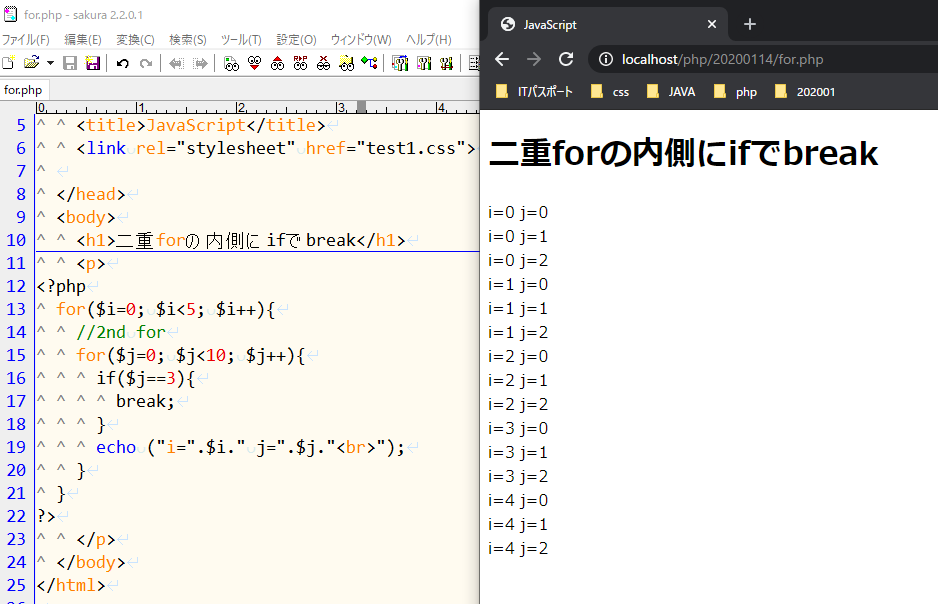
Task: Open a file with the folder icon
Action: tap(31, 63)
